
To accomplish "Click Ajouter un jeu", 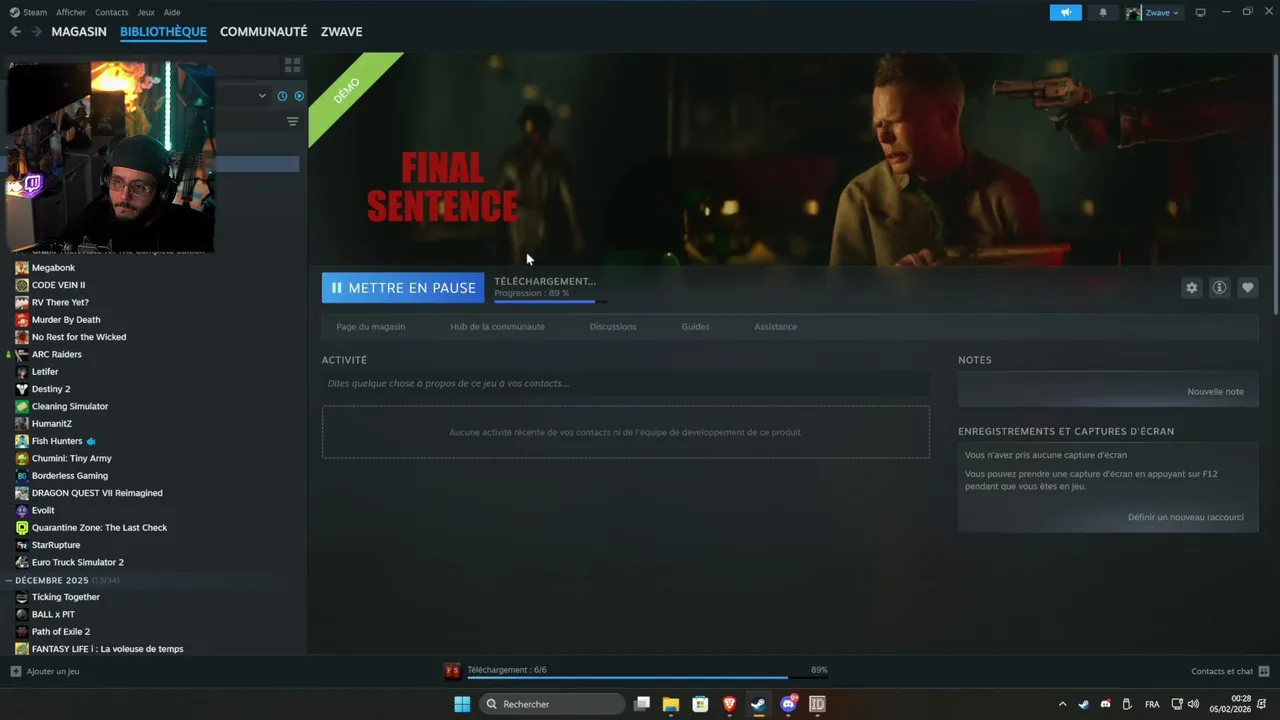I will (53, 671).
